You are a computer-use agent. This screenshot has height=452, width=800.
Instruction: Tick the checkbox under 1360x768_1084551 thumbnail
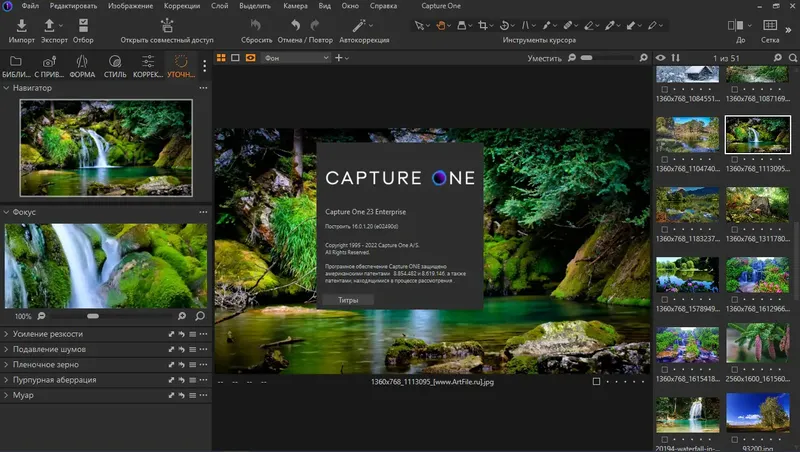tap(664, 90)
